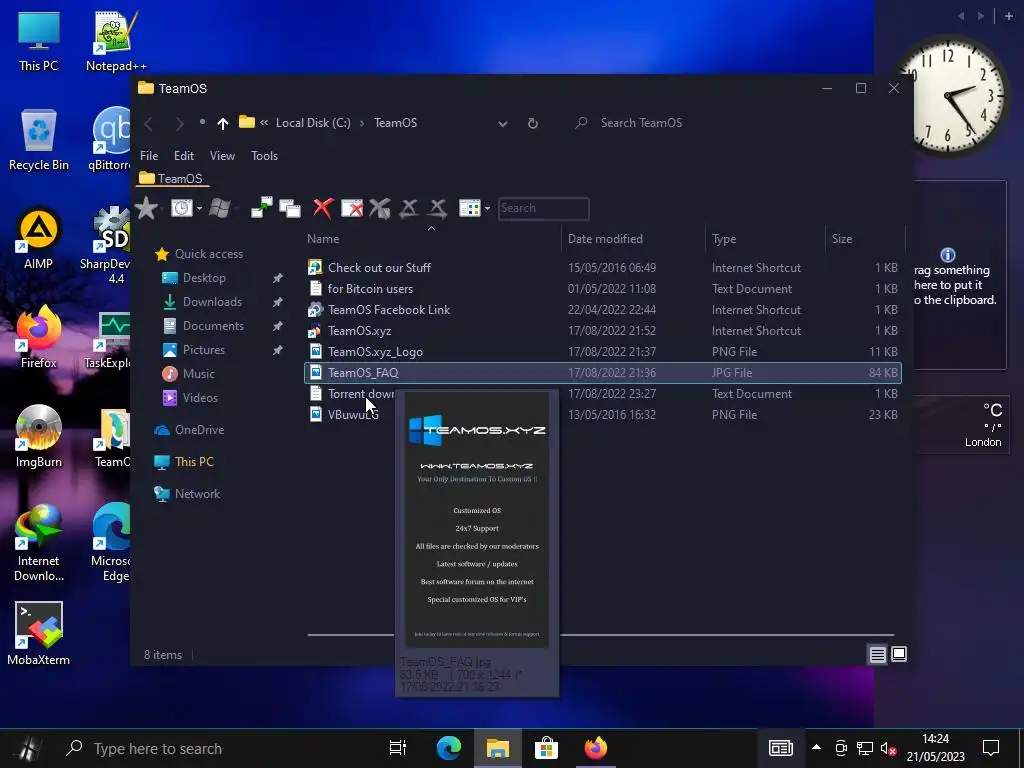Screen dimensions: 1024x768
Task: Open MobaXterm desktop shortcut
Action: (39, 634)
